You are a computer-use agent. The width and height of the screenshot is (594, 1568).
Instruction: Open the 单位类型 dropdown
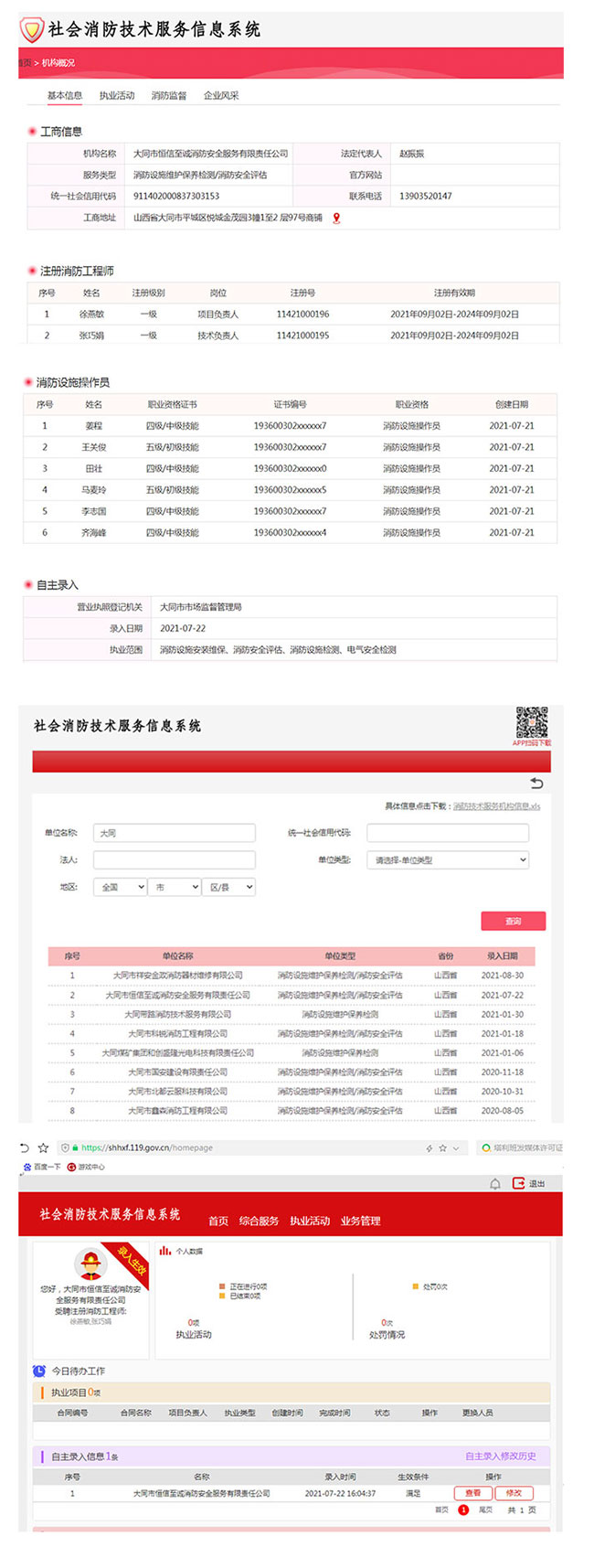[448, 859]
